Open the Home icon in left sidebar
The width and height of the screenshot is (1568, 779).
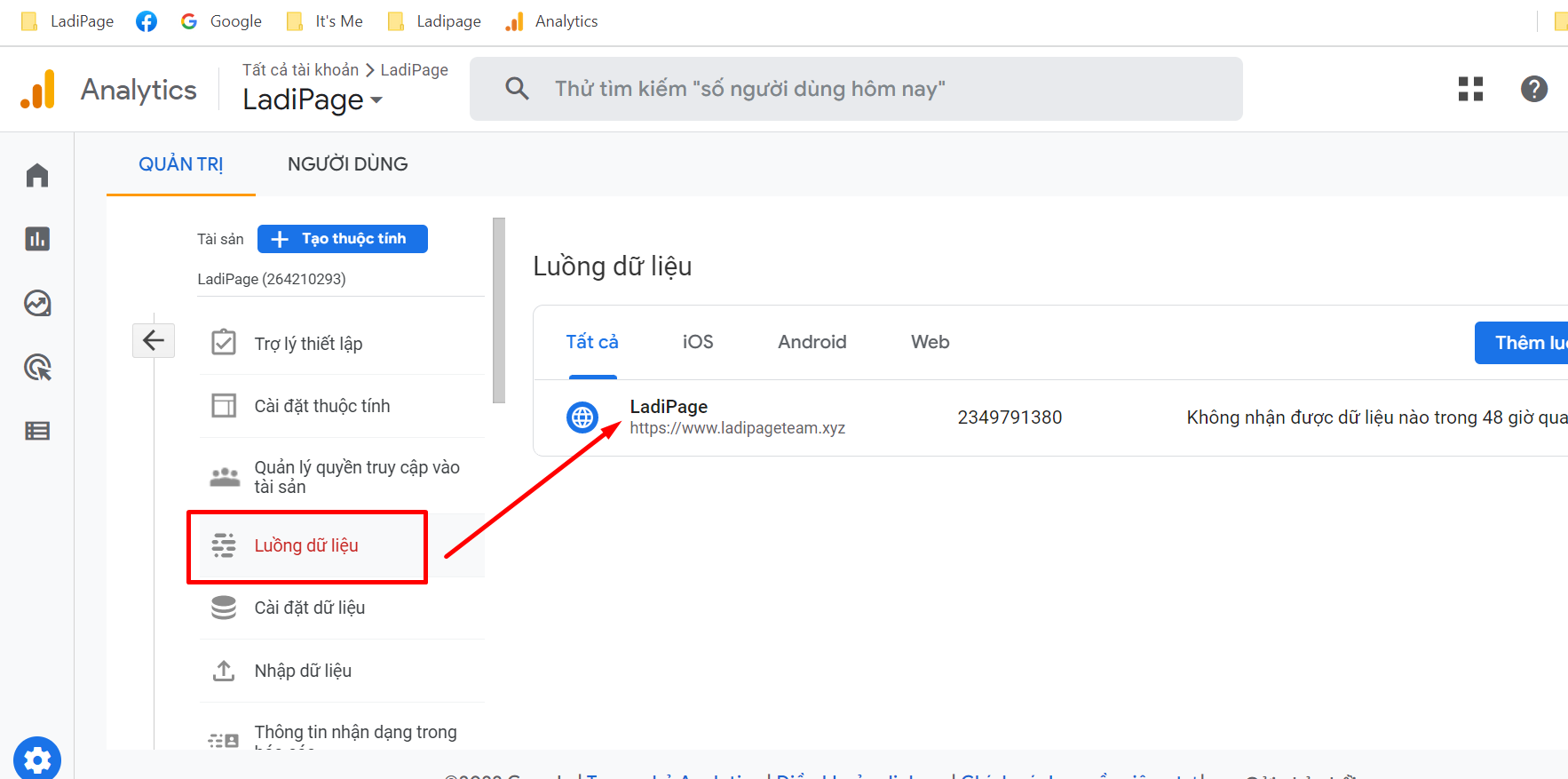coord(37,176)
